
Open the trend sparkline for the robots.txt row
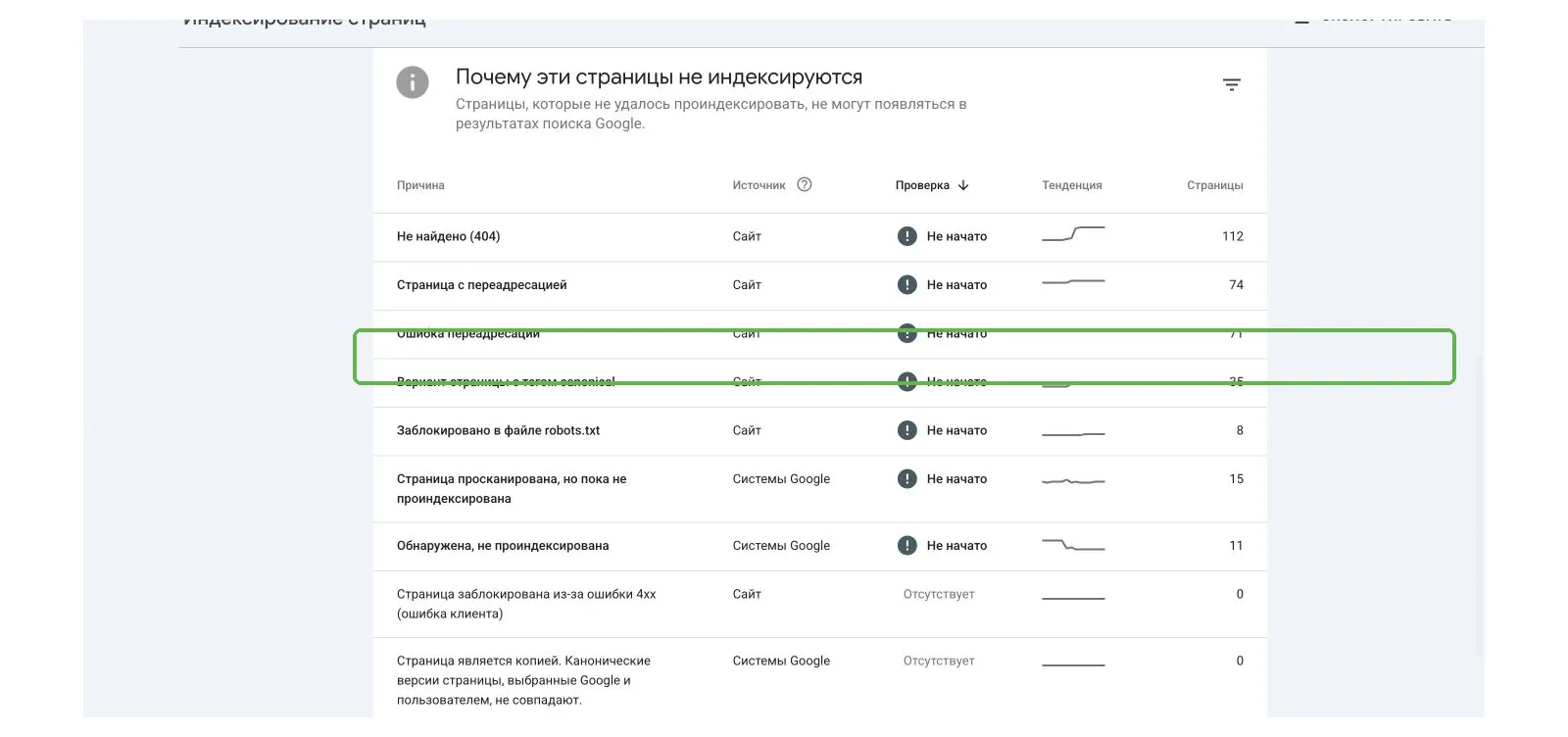click(1073, 433)
